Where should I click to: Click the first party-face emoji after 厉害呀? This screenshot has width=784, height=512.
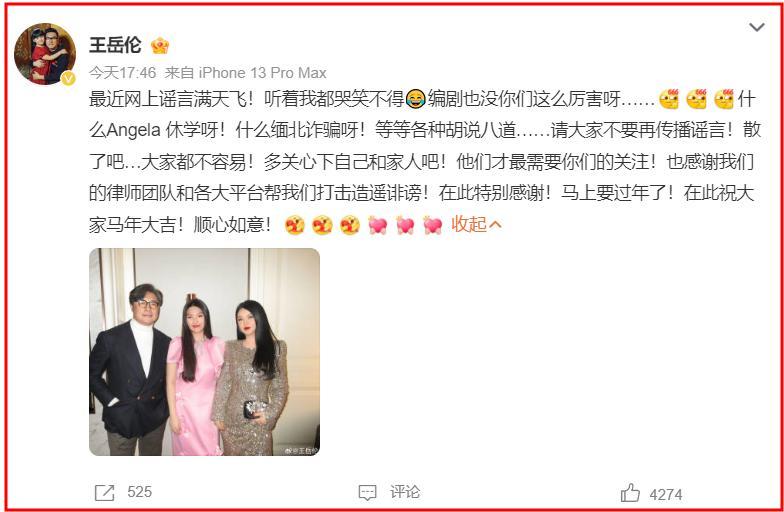tap(669, 98)
